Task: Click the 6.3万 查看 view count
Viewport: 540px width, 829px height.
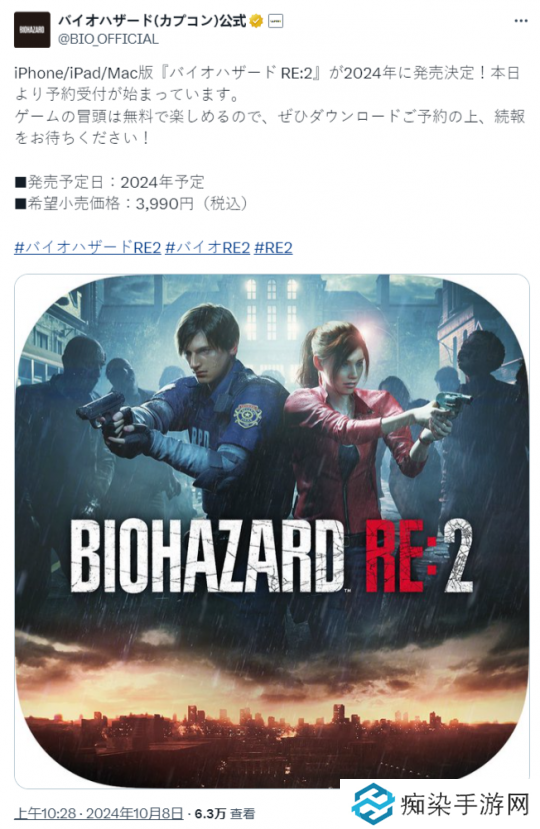Action: 225,813
